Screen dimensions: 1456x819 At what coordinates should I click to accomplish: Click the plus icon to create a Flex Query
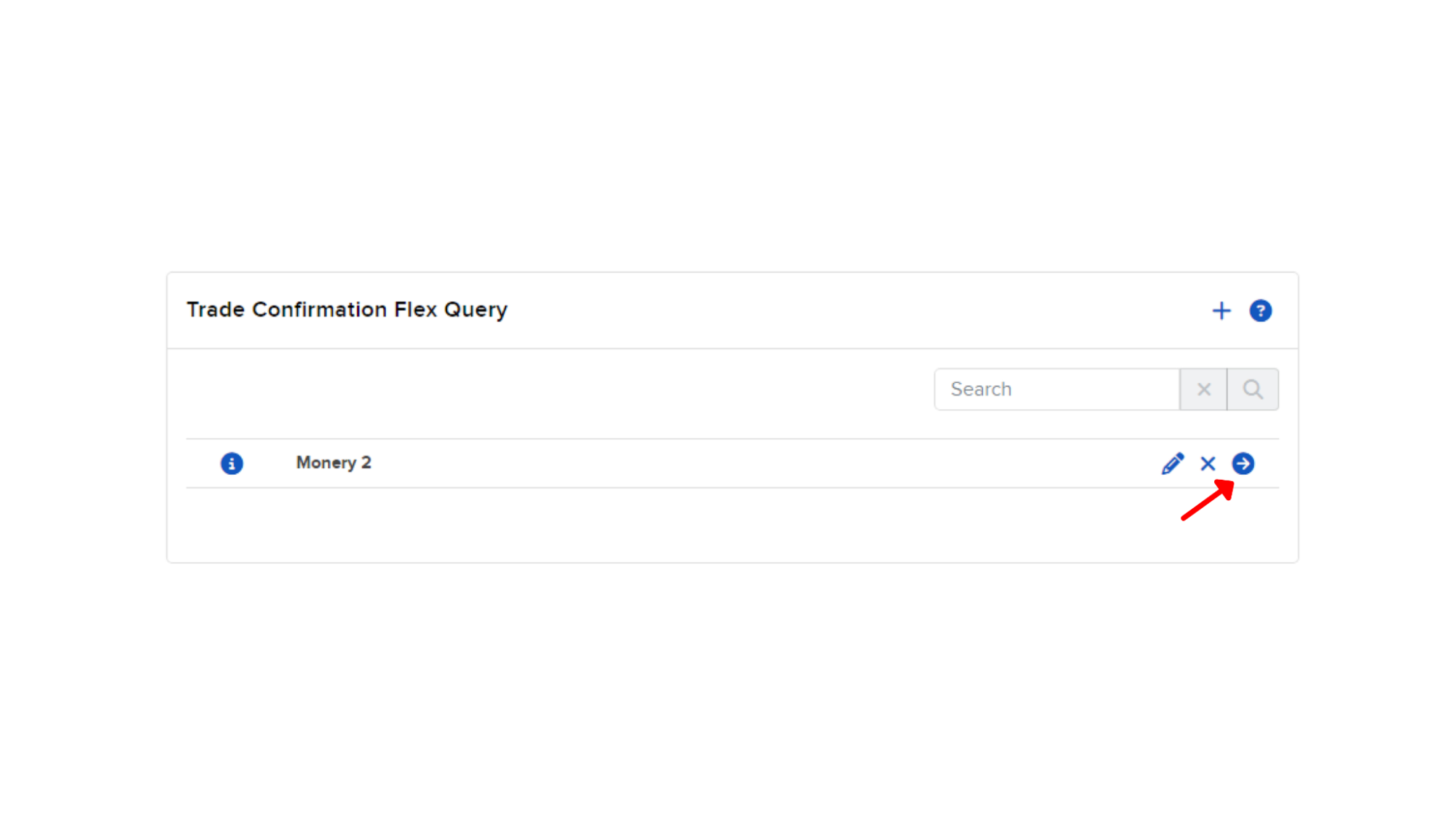pyautogui.click(x=1221, y=311)
